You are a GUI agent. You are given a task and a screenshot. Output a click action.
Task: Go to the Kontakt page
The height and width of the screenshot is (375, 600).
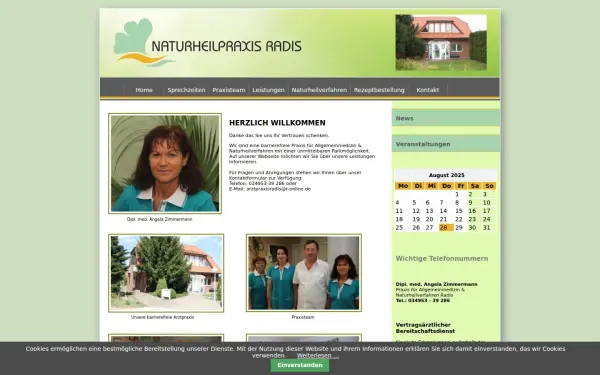coord(427,90)
